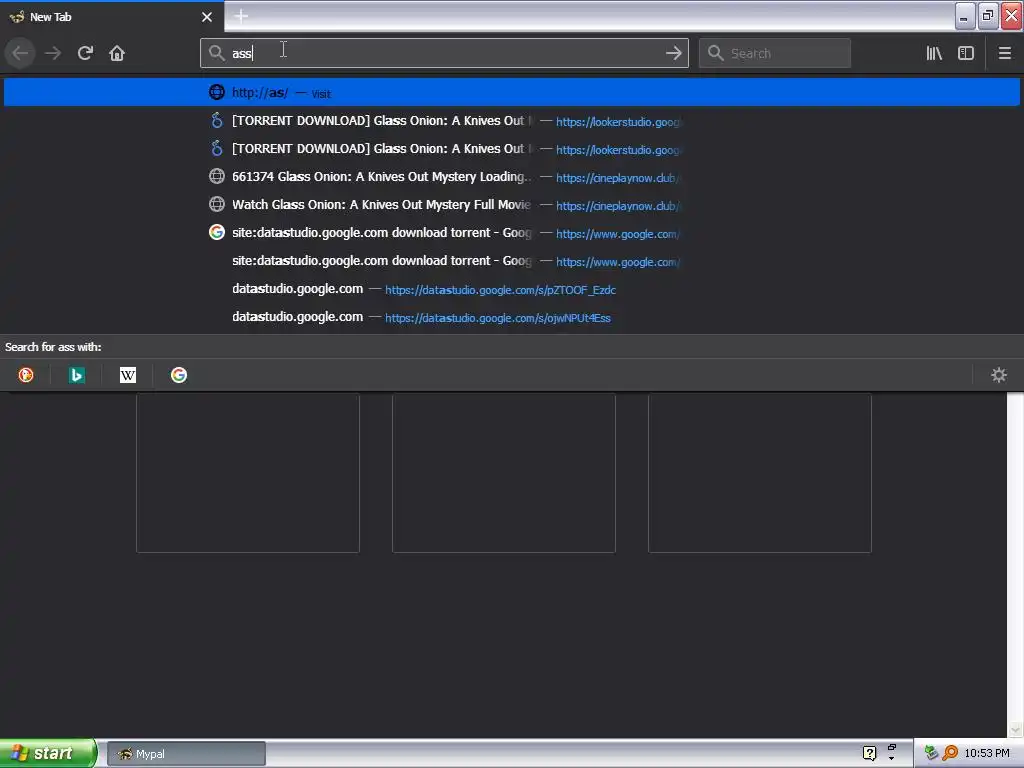Open the Library menu icon
Screen dimensions: 1024x768
coord(934,53)
